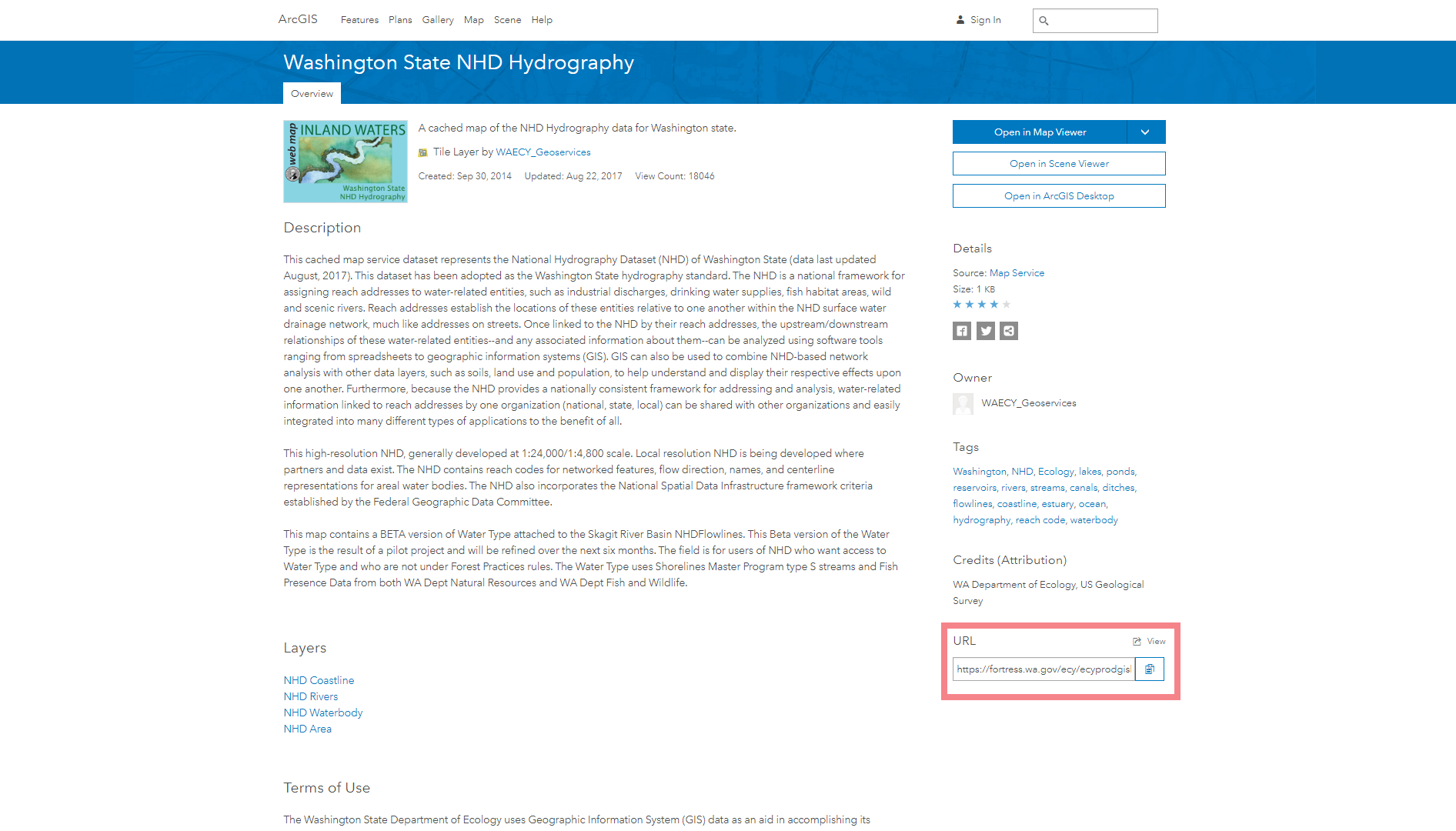
Task: Click Open in ArcGIS Desktop button
Action: click(x=1059, y=196)
